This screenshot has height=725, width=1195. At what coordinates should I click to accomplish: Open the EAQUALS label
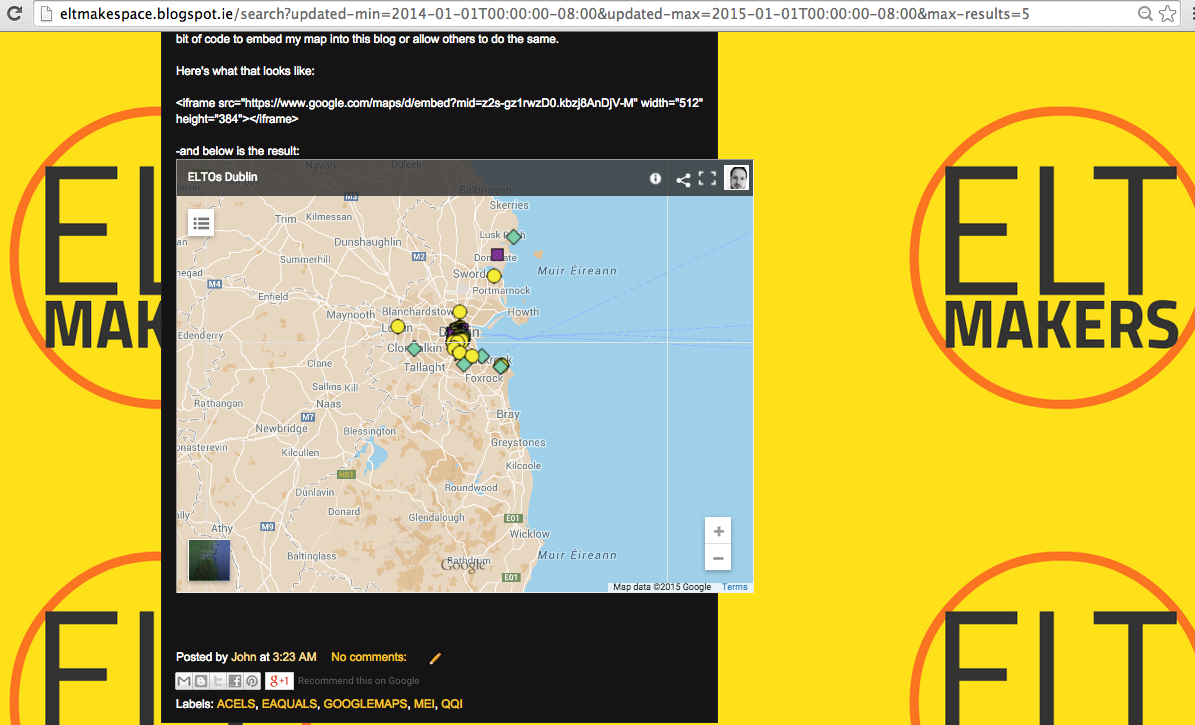point(289,704)
